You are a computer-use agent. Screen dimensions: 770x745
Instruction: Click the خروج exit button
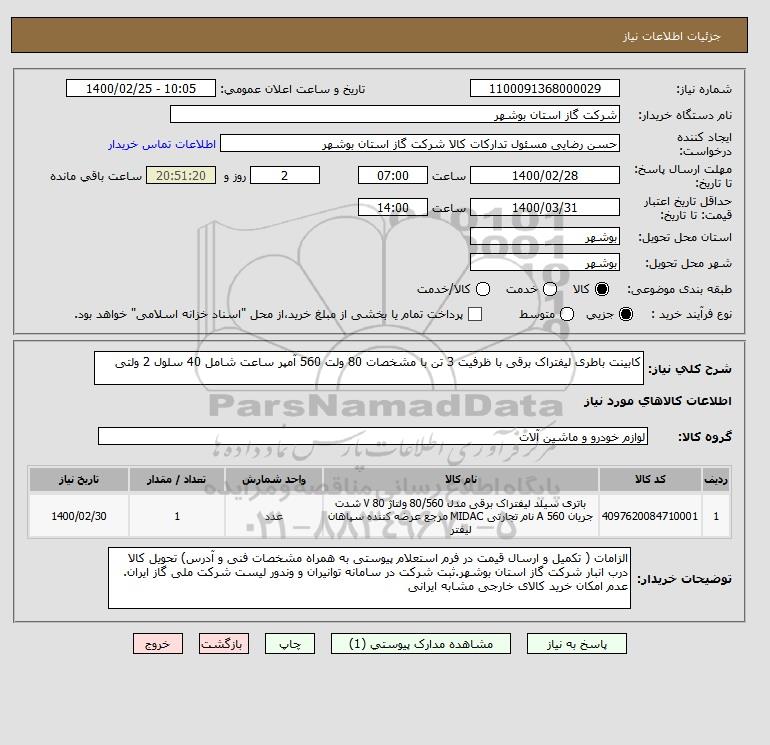coord(158,644)
